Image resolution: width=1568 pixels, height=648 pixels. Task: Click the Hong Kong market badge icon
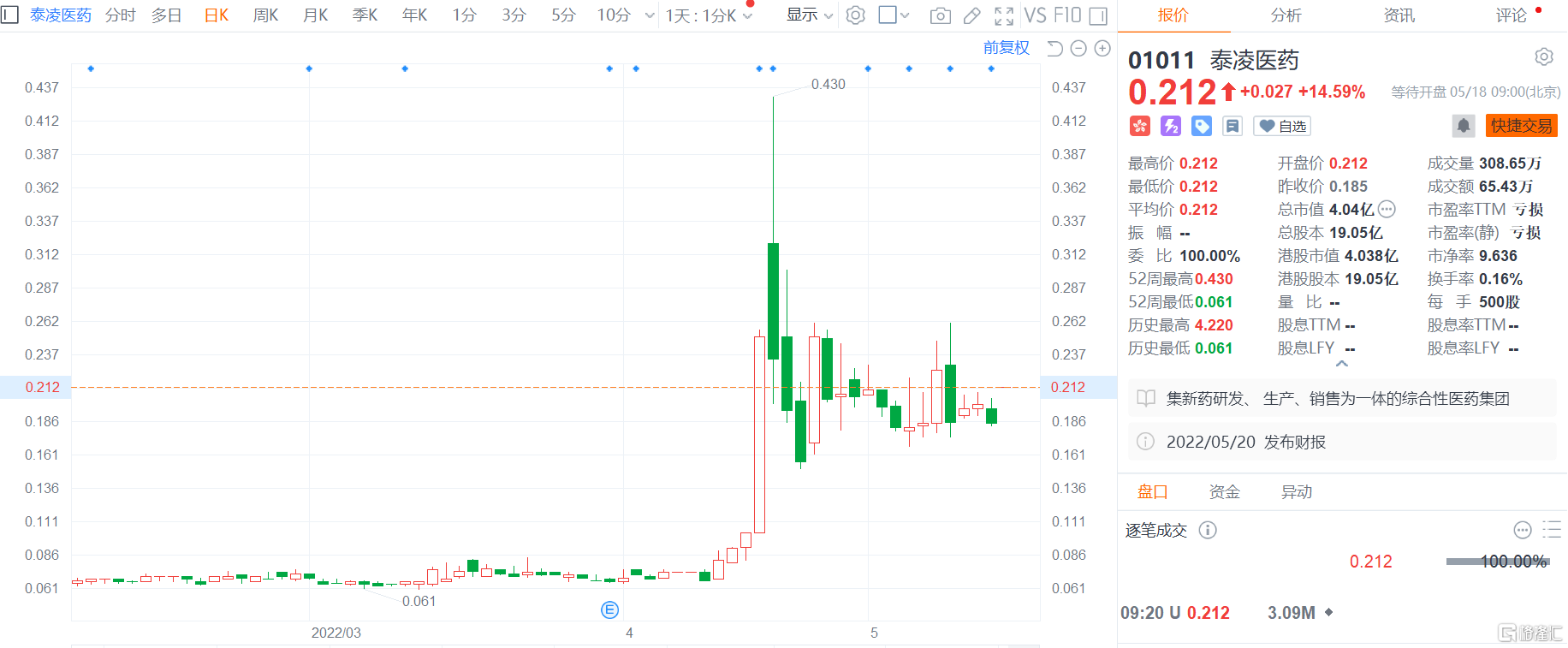[1139, 126]
